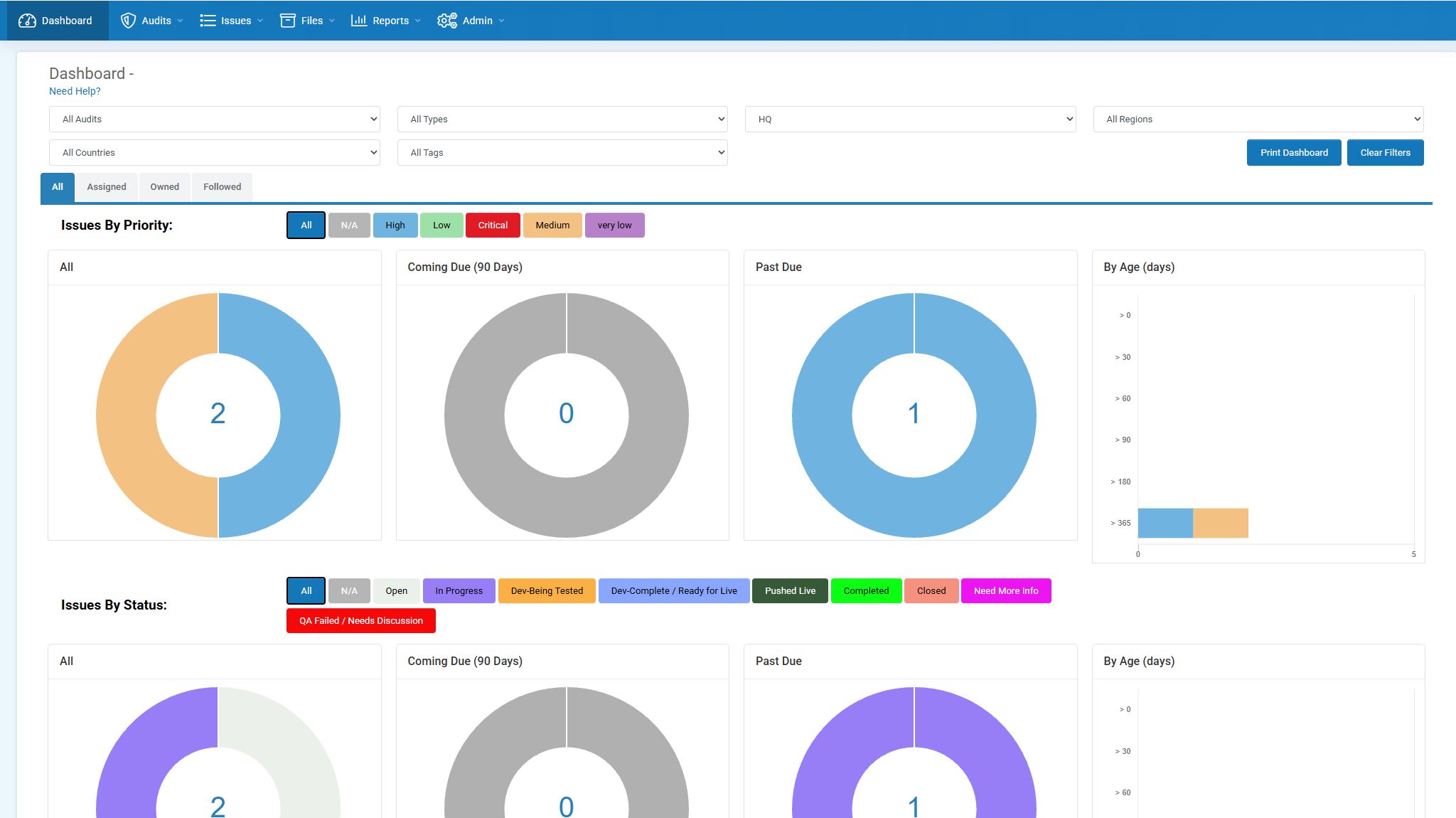The height and width of the screenshot is (818, 1456).
Task: Click the priority Coming Due gray donut
Action: tap(658, 415)
